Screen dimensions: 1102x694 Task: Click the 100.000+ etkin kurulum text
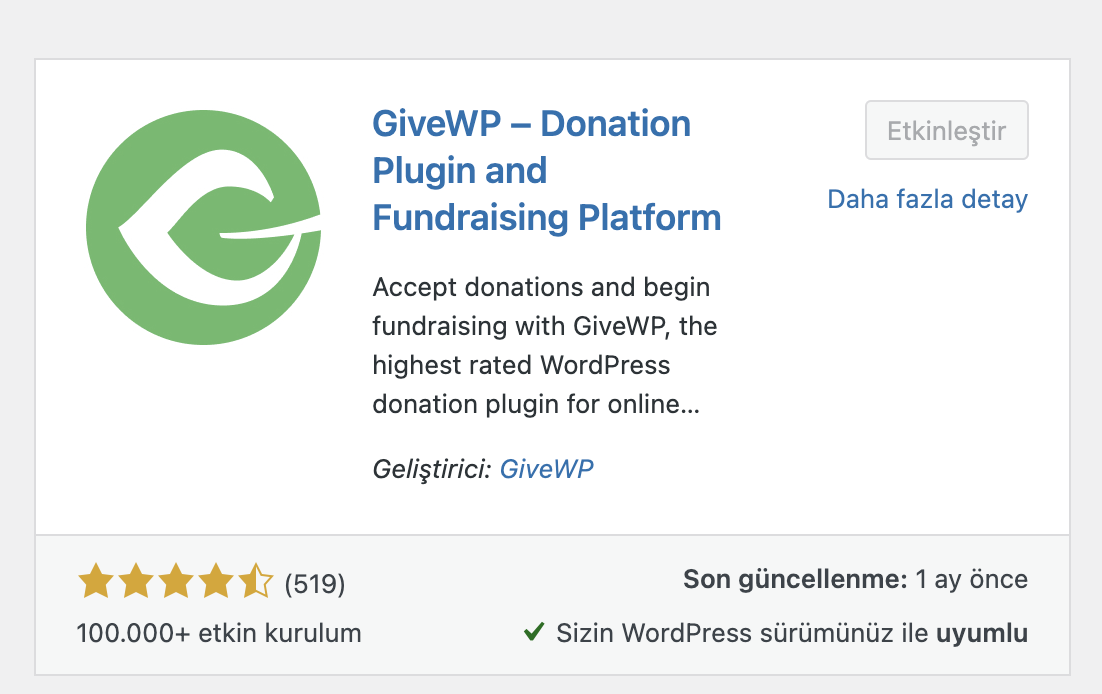click(x=219, y=633)
